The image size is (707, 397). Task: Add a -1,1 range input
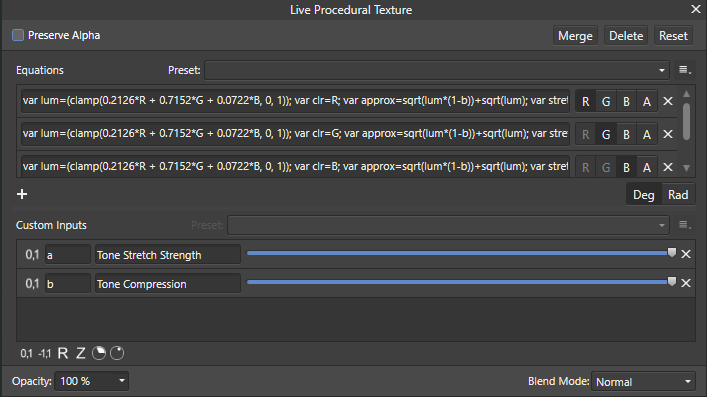[45, 353]
